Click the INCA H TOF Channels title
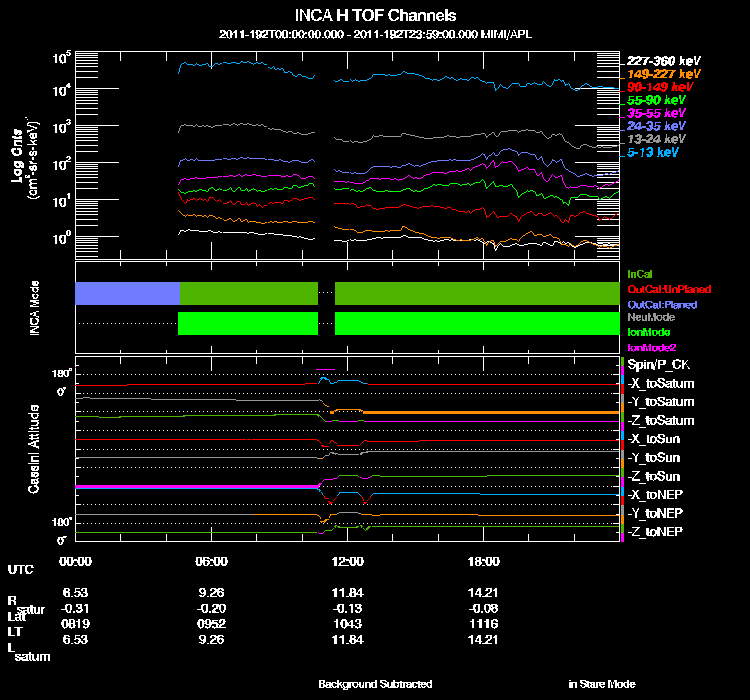This screenshot has width=750, height=700. pyautogui.click(x=375, y=15)
